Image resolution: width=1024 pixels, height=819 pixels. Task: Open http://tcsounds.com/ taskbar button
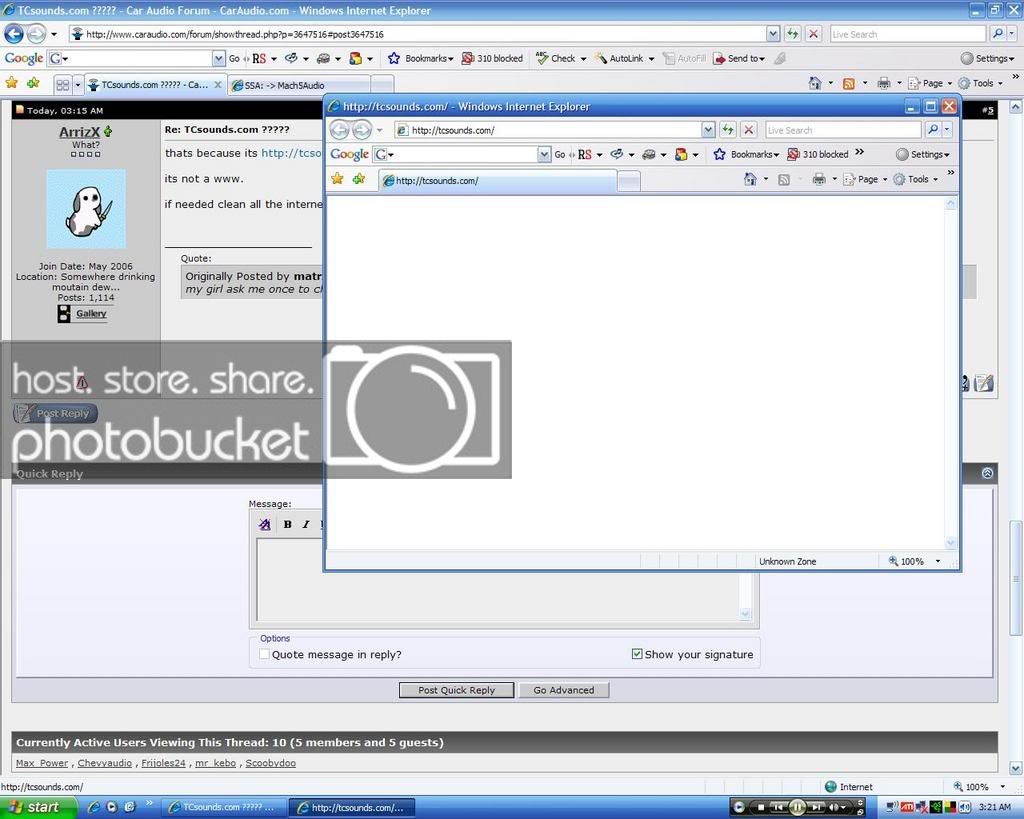click(x=353, y=807)
